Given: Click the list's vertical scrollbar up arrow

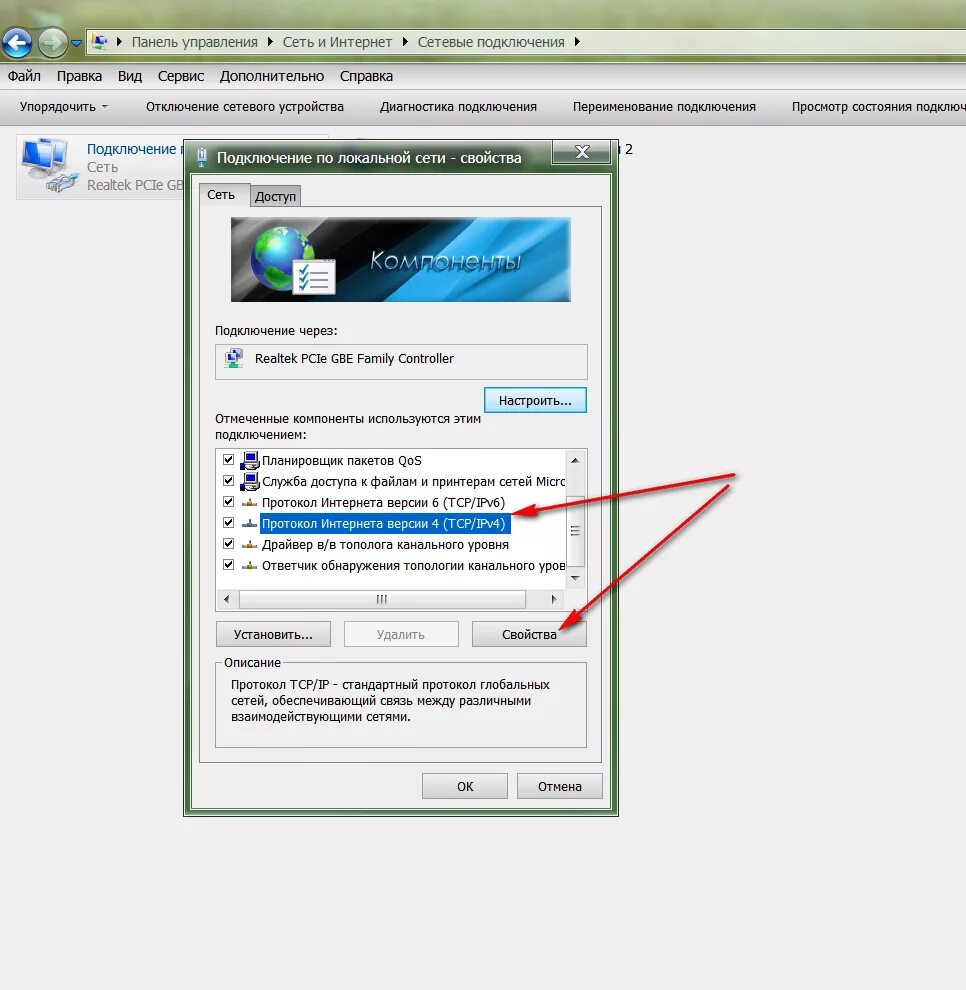Looking at the screenshot, I should click(575, 460).
